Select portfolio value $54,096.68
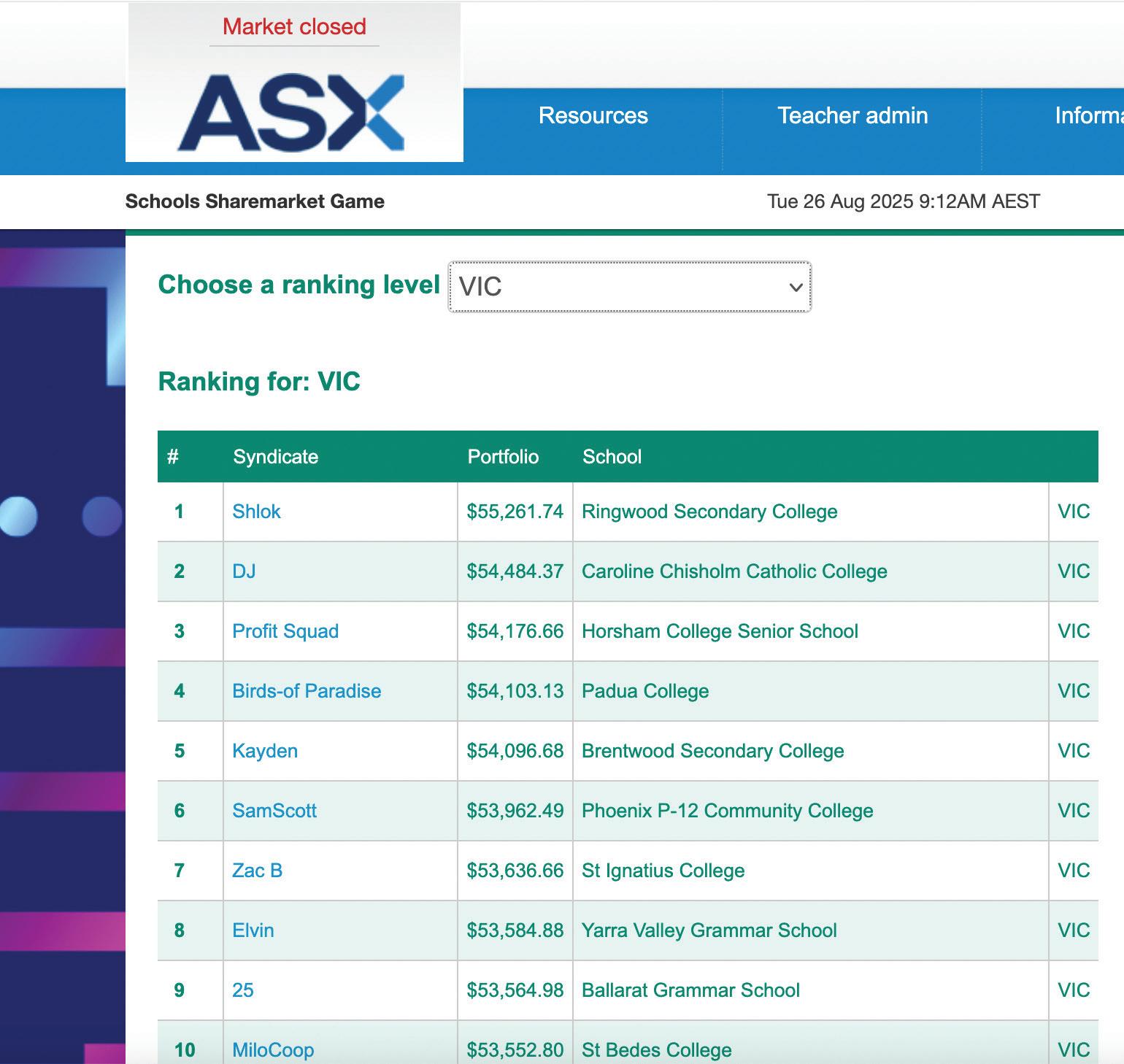 [515, 751]
